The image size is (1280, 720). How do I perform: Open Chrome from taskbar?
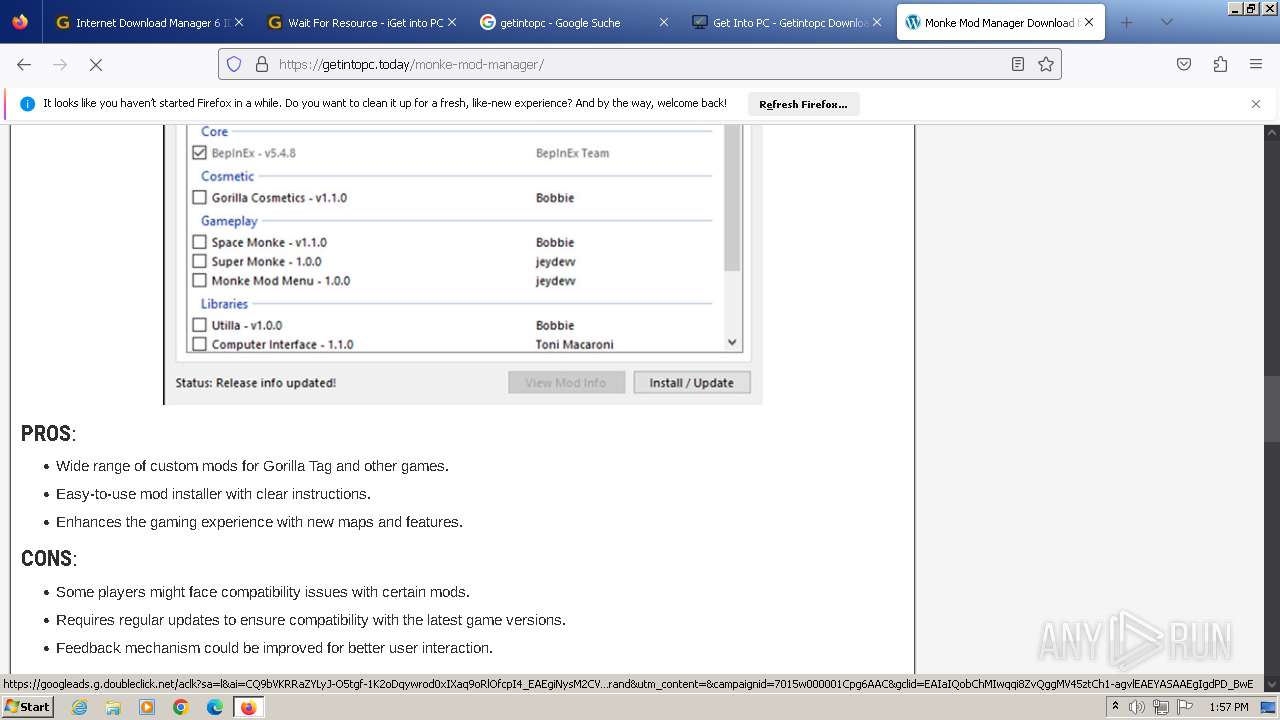coord(181,707)
